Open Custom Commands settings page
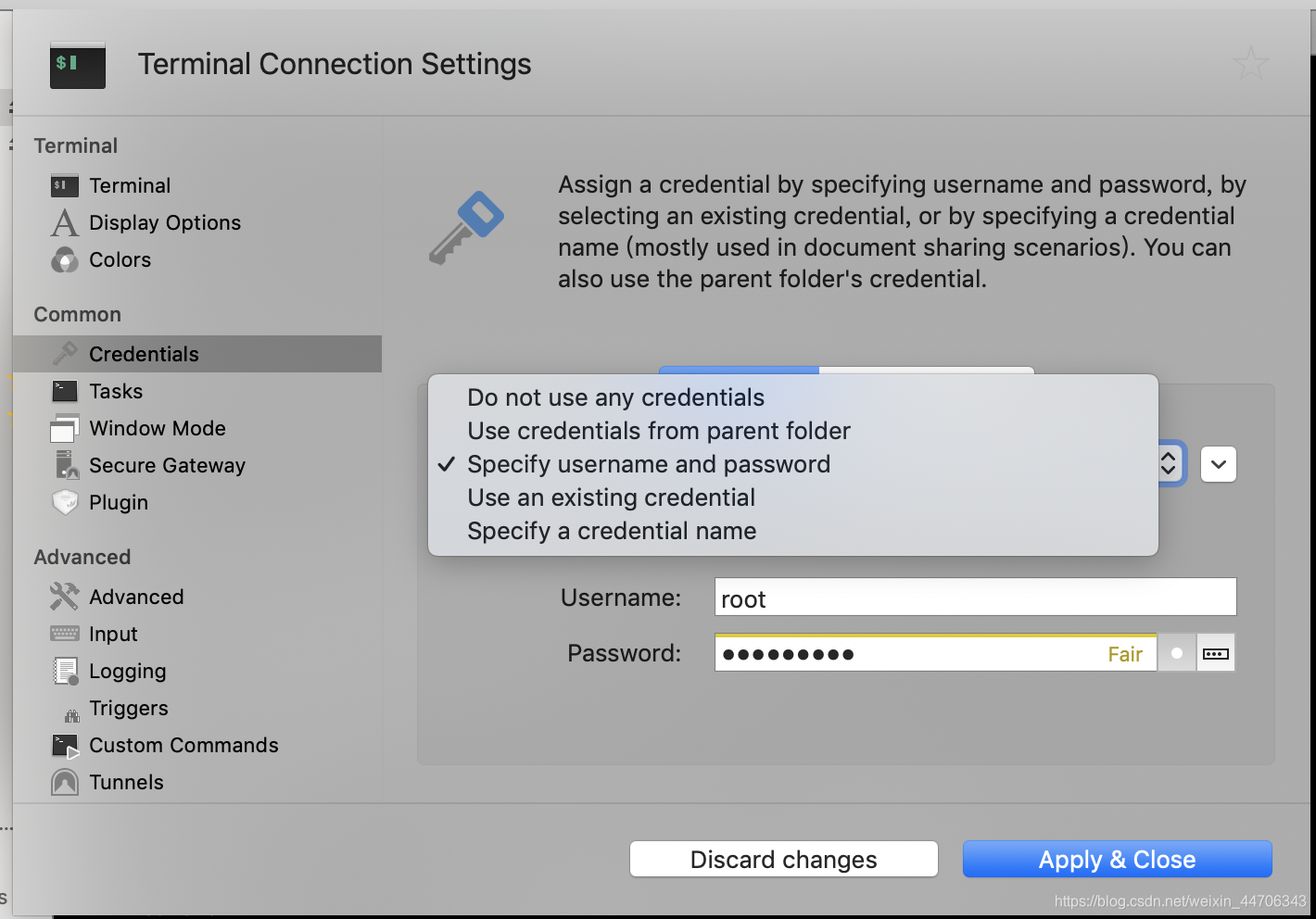Screen dimensions: 1316x919 tap(197, 746)
